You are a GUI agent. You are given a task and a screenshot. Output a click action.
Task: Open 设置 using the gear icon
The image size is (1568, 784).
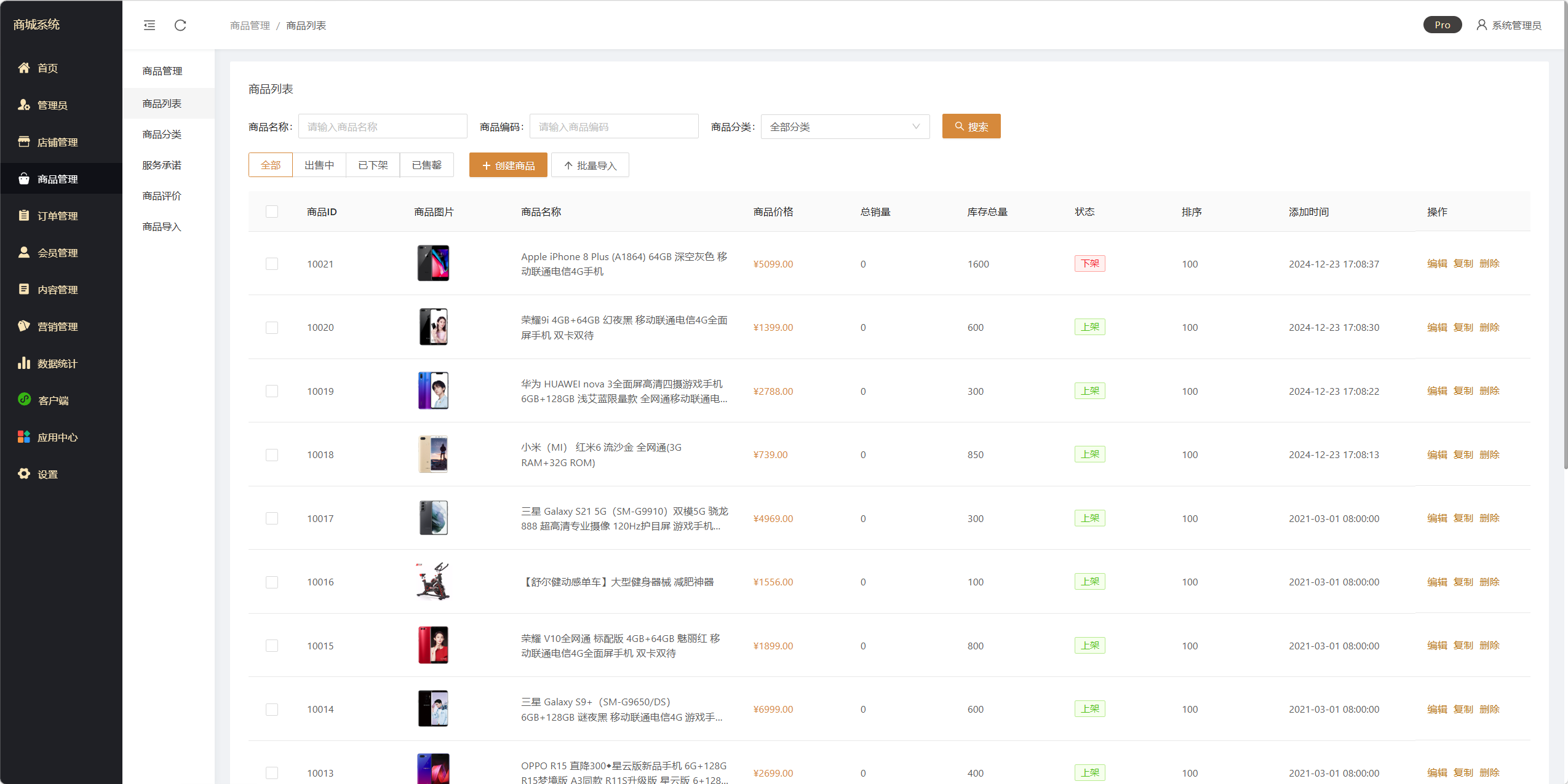24,473
